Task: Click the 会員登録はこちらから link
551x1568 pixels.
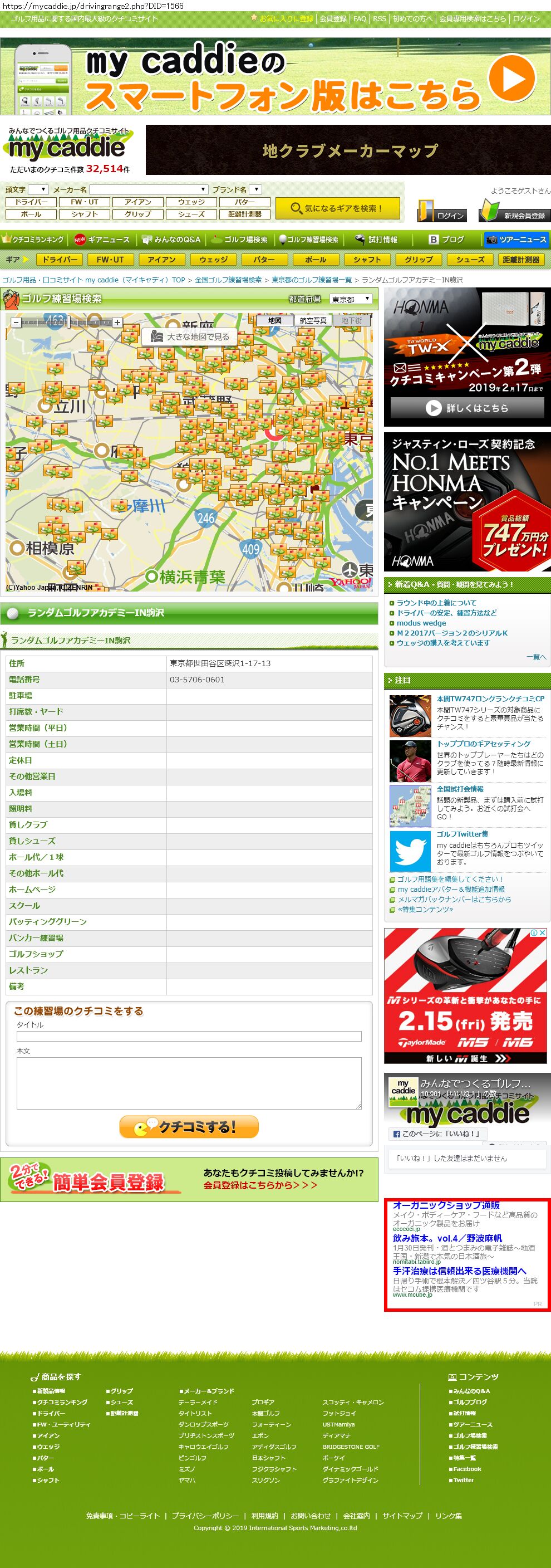Action: point(260,1185)
